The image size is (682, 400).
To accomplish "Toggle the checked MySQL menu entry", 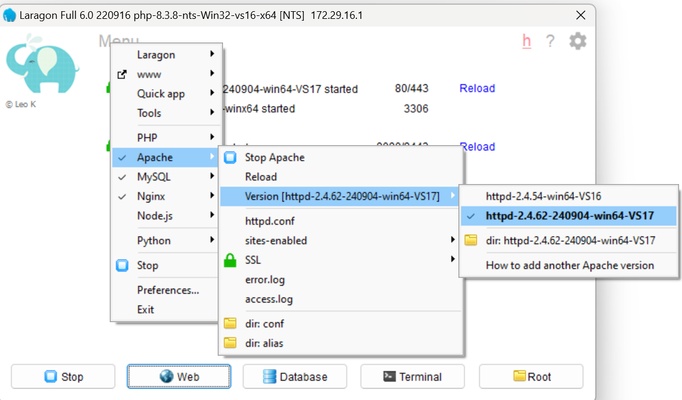I will (153, 177).
